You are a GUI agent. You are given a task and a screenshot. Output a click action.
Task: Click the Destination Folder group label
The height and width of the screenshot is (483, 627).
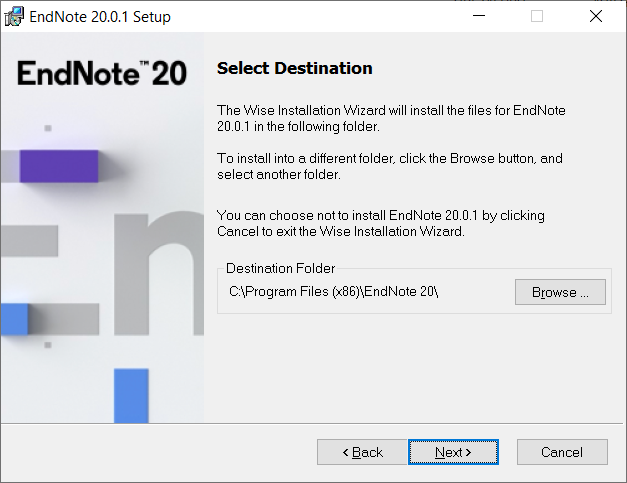coord(280,268)
